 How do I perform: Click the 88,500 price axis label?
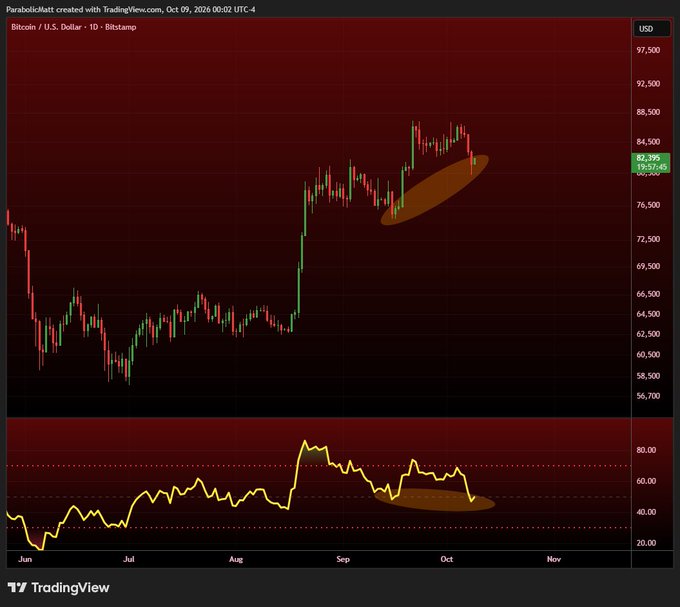(x=648, y=112)
